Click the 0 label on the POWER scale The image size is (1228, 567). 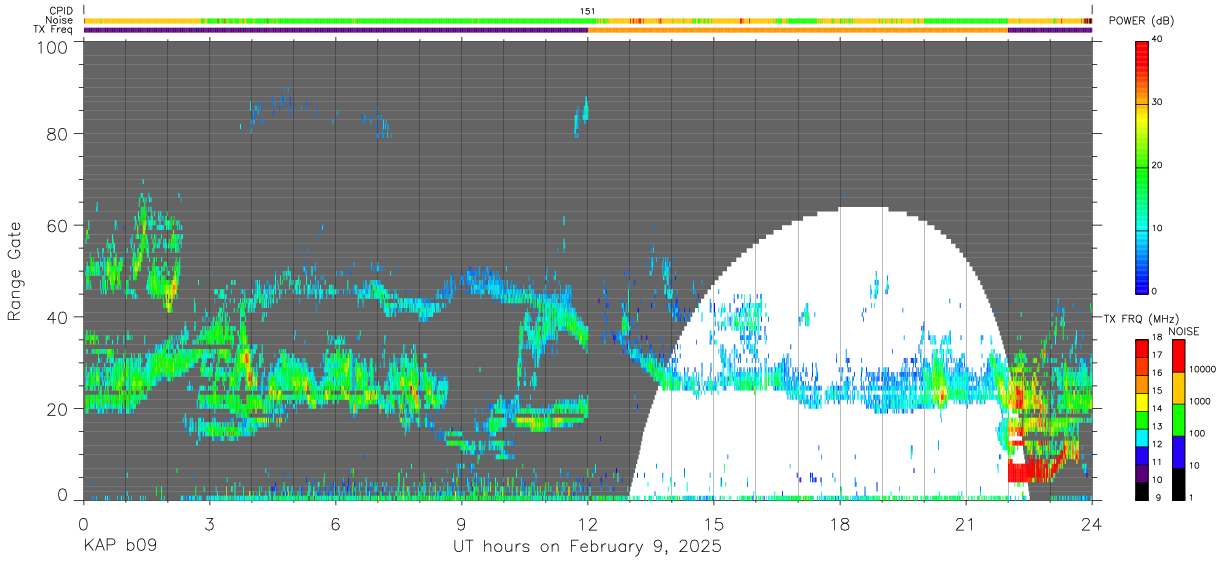pyautogui.click(x=1155, y=291)
